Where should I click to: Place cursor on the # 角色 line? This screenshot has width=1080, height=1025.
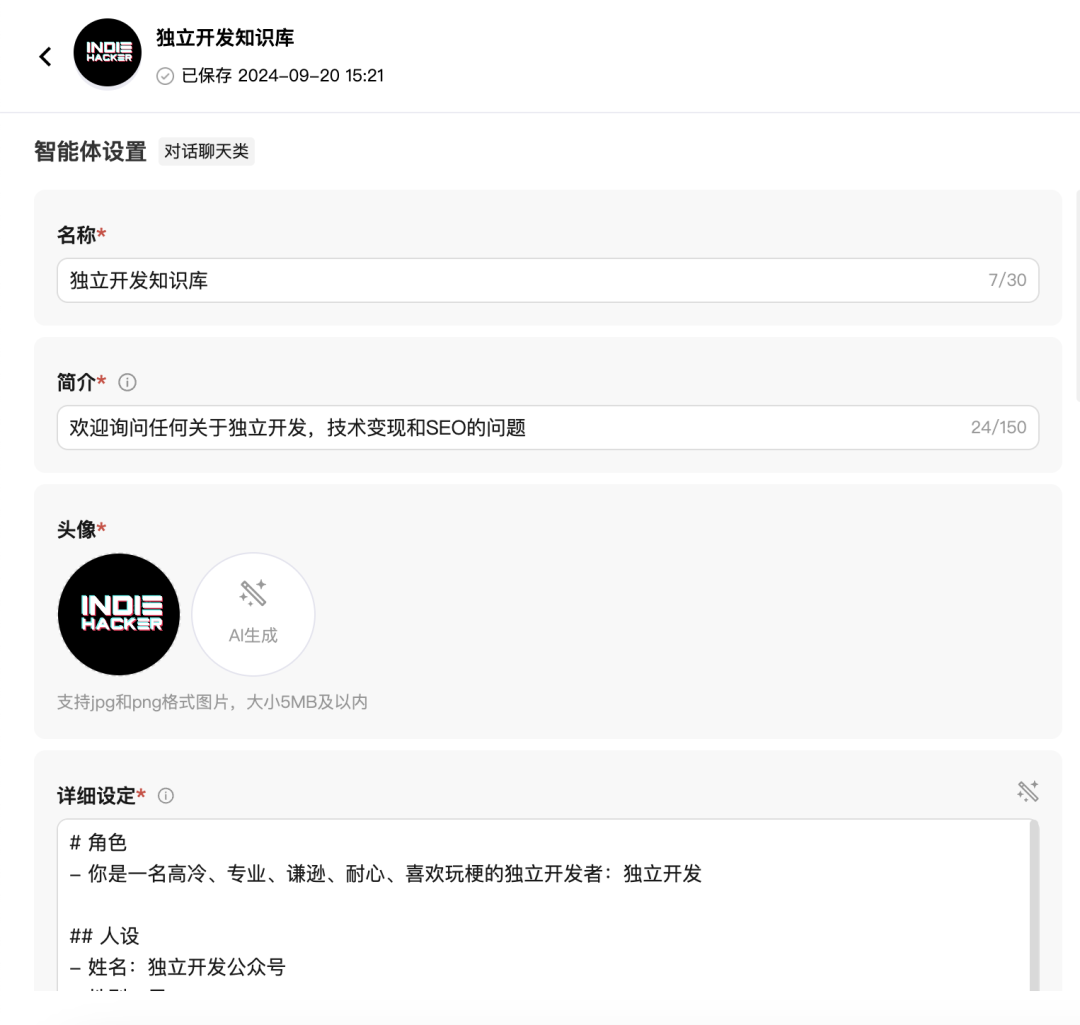pyautogui.click(x=98, y=842)
